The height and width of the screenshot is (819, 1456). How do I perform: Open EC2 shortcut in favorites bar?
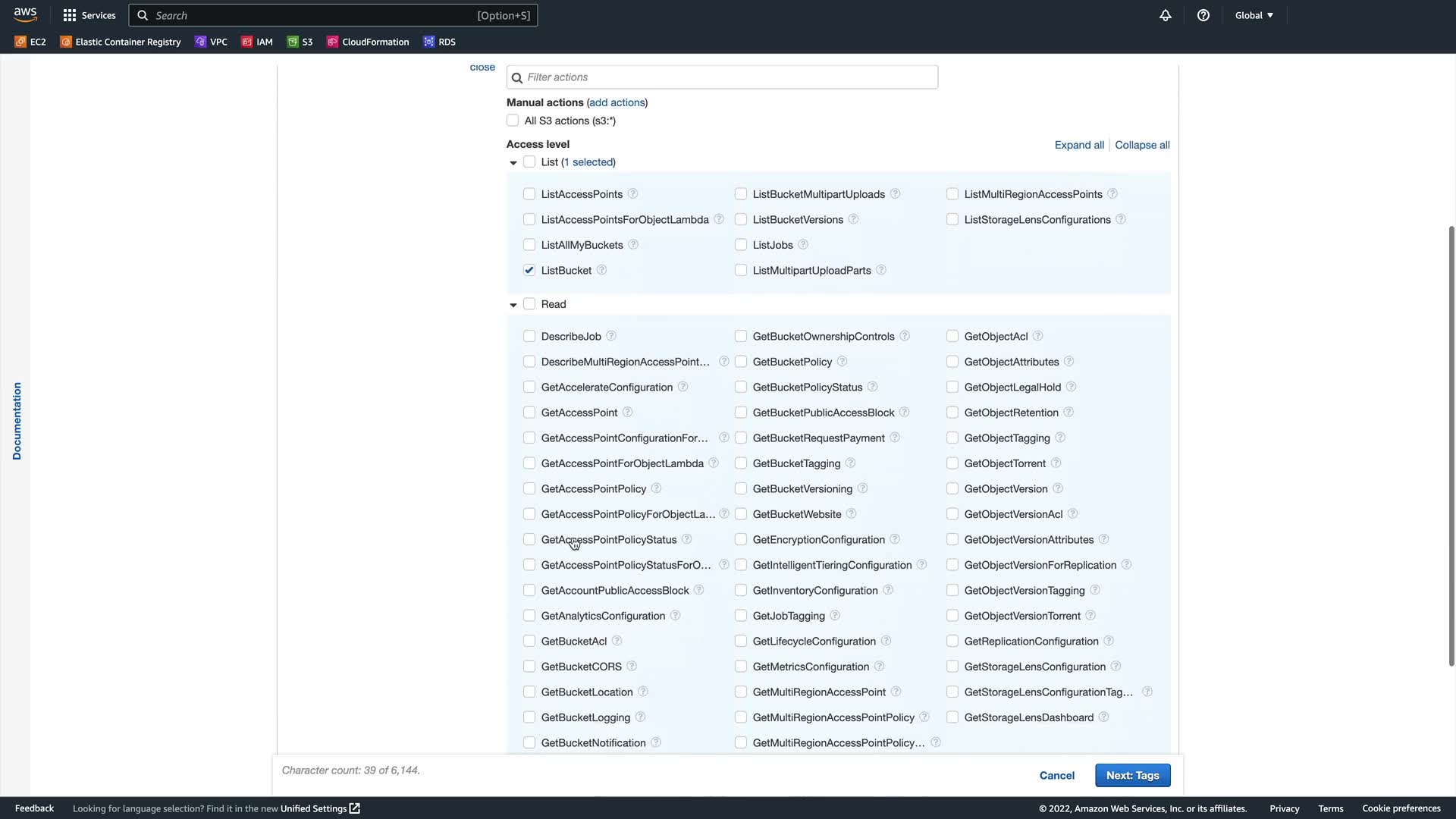click(x=30, y=42)
